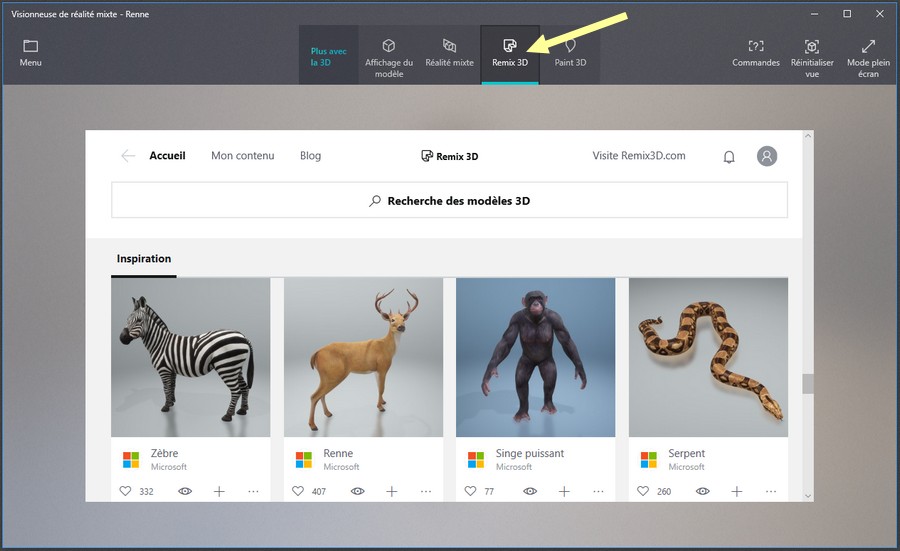The image size is (900, 551).
Task: Click the vertical scrollbar thumb
Action: [x=808, y=384]
